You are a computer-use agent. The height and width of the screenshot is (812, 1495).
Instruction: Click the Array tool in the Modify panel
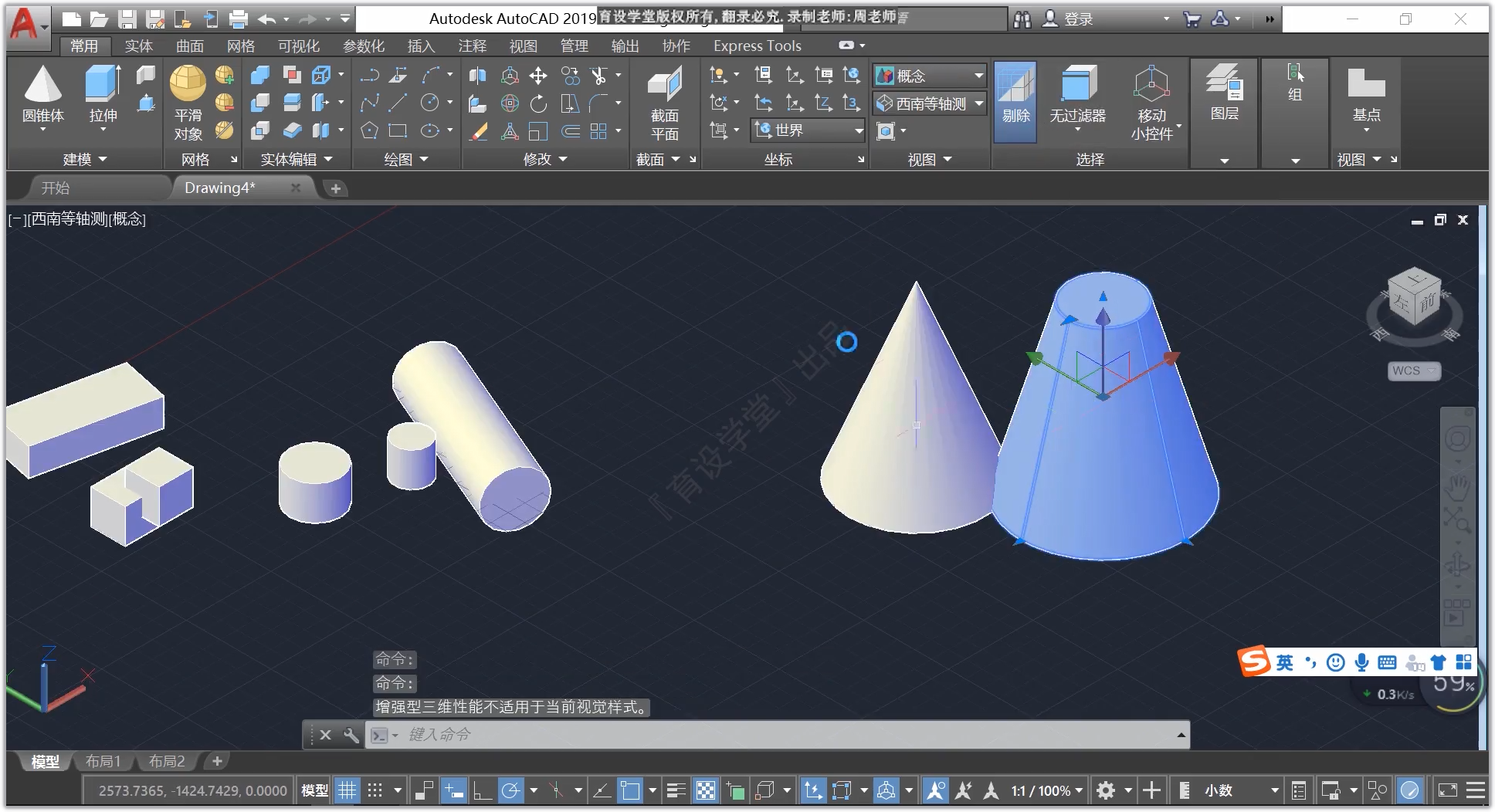tap(598, 131)
